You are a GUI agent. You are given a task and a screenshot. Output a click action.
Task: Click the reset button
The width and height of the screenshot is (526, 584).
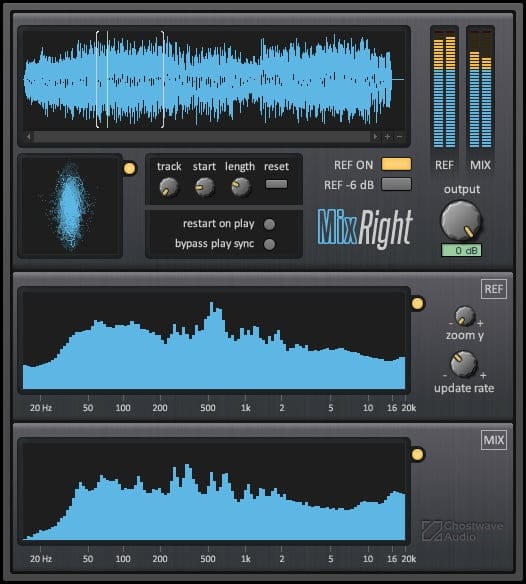[276, 184]
